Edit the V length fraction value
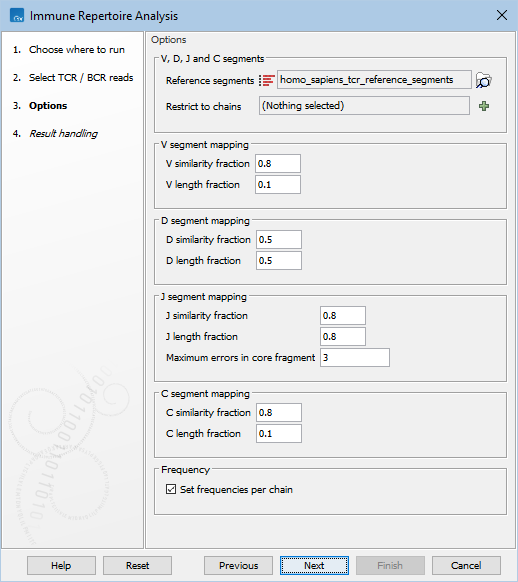Screen dimensions: 518x582 278,184
